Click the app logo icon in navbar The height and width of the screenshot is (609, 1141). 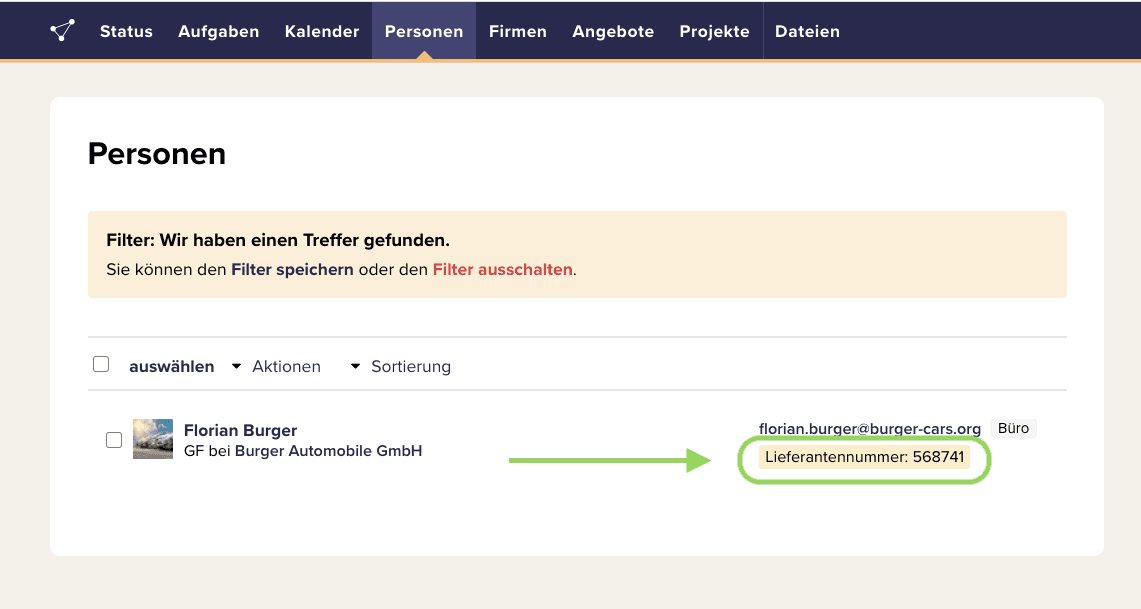pyautogui.click(x=63, y=31)
